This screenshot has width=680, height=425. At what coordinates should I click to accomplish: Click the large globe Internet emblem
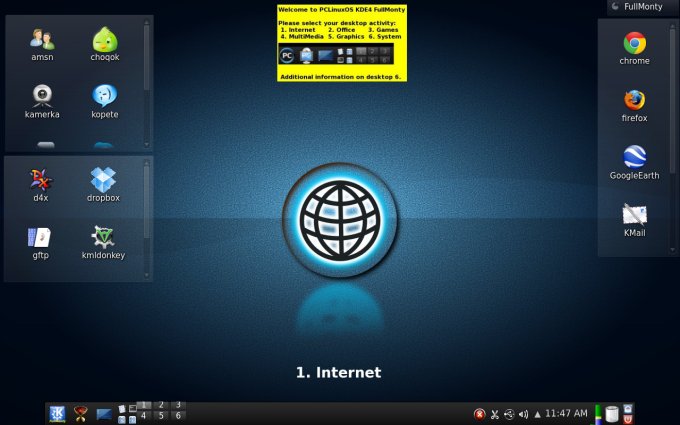point(340,220)
